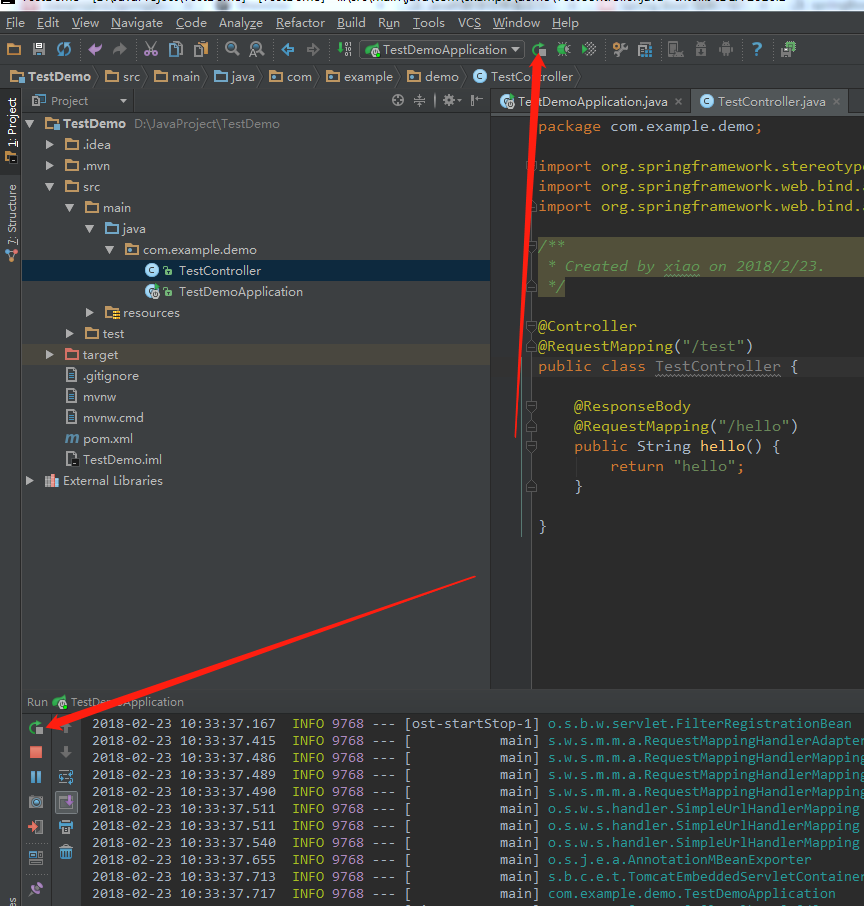Select TestDemoApplication in the project tree
This screenshot has height=906, width=864.
(x=240, y=292)
